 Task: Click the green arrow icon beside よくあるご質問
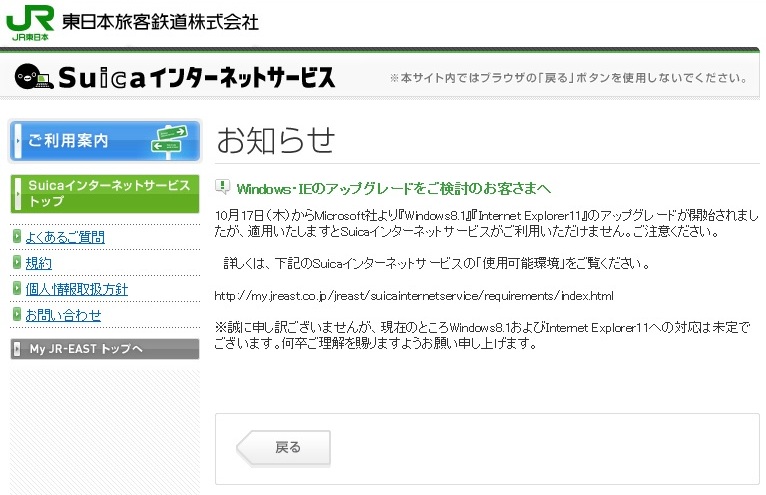tap(17, 236)
